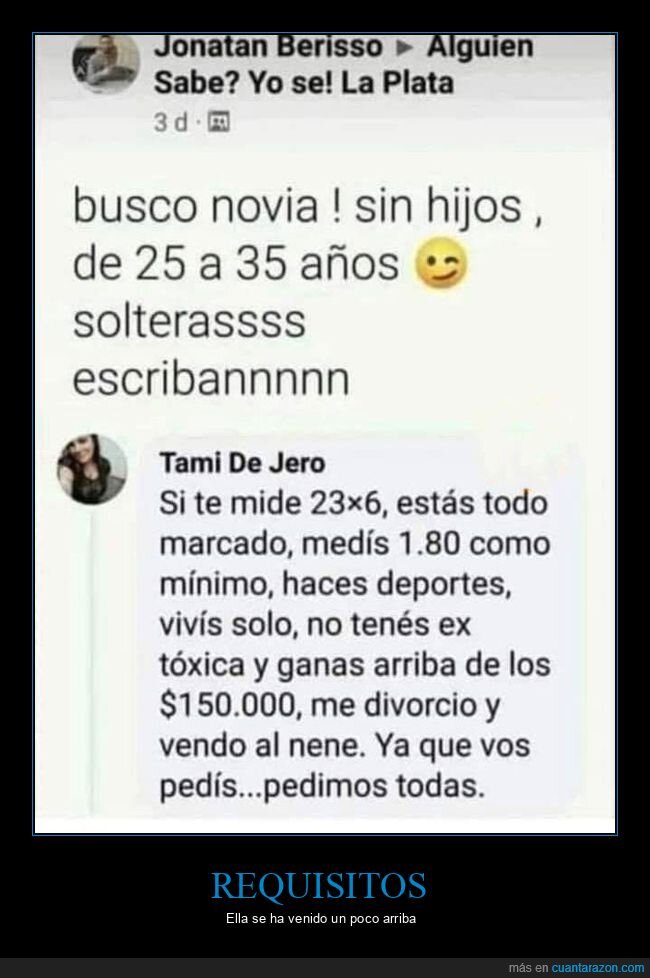Click the Tami De Jero commenter name

click(x=243, y=463)
